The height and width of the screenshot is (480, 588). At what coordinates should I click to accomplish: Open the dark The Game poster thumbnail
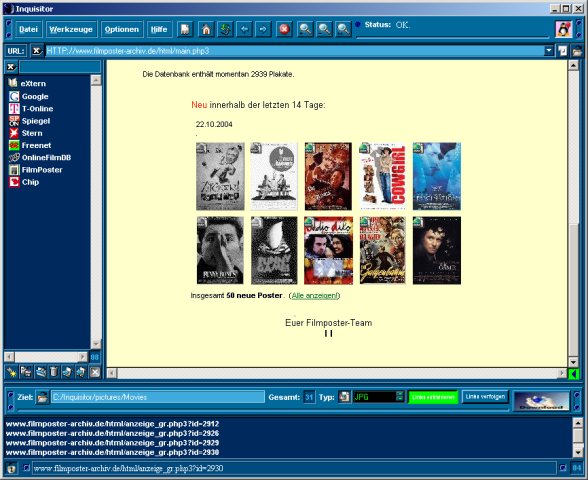point(437,250)
